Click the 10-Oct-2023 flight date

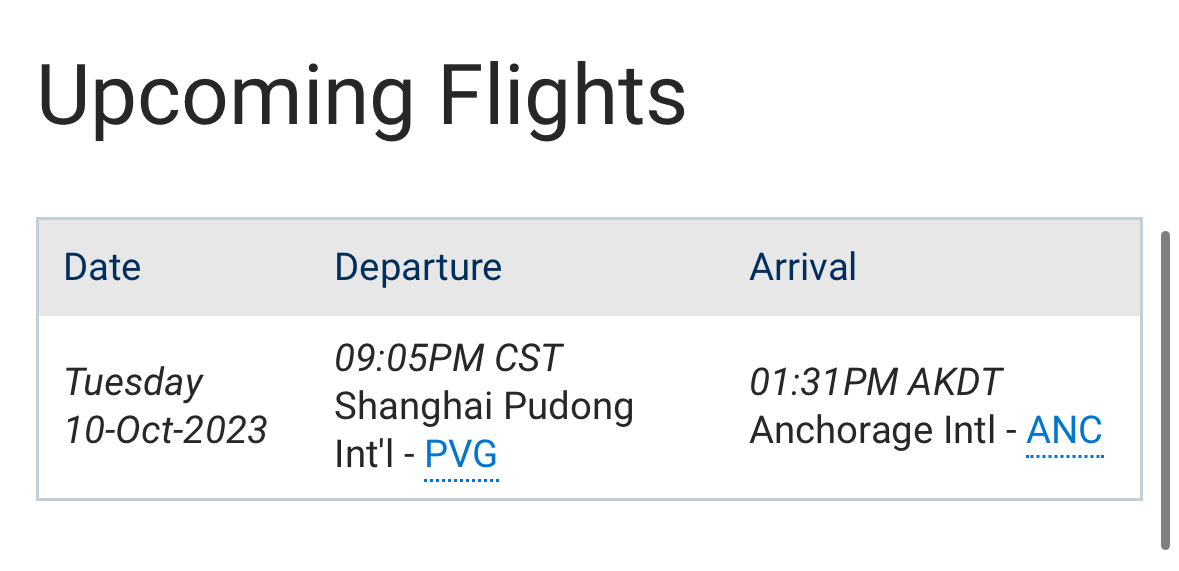166,431
